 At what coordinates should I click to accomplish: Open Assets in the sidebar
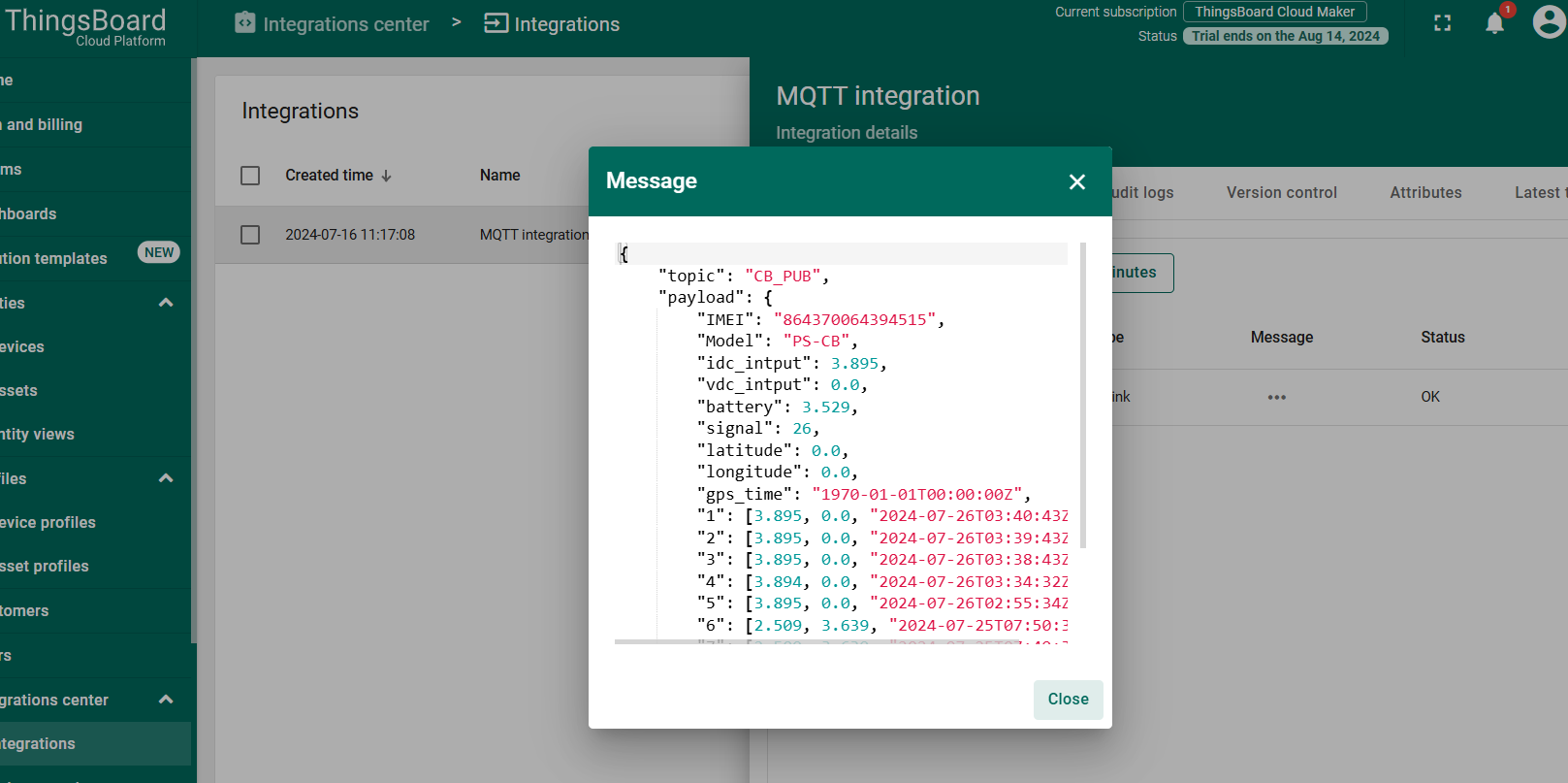(95, 391)
